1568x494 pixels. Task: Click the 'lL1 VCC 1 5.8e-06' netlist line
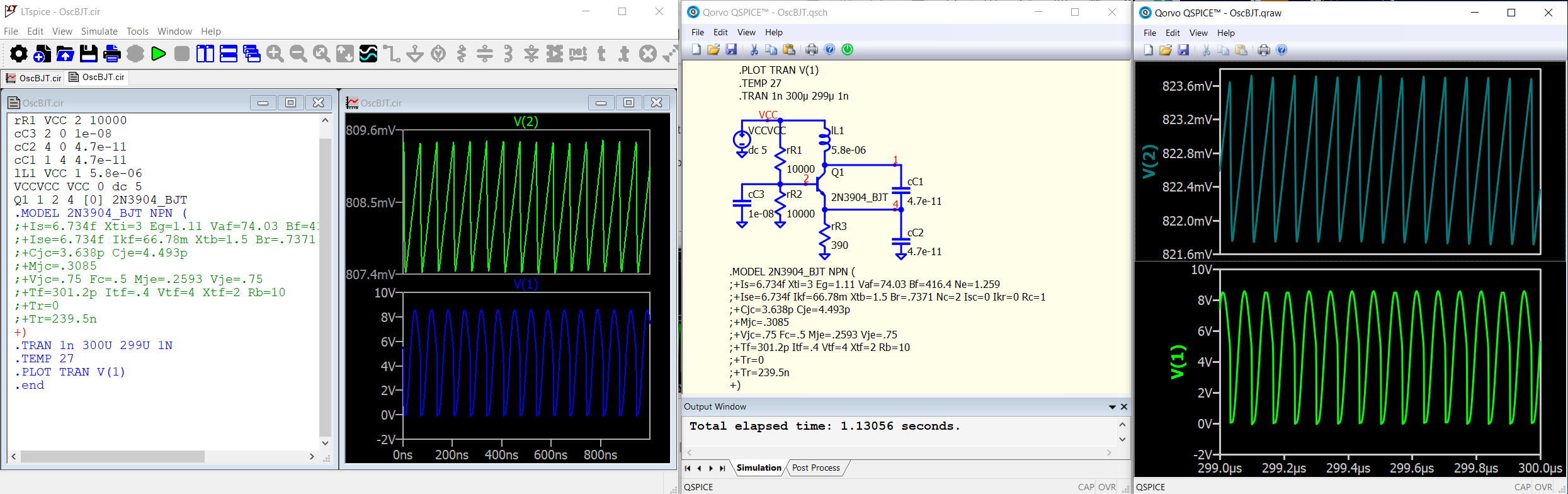[x=78, y=173]
